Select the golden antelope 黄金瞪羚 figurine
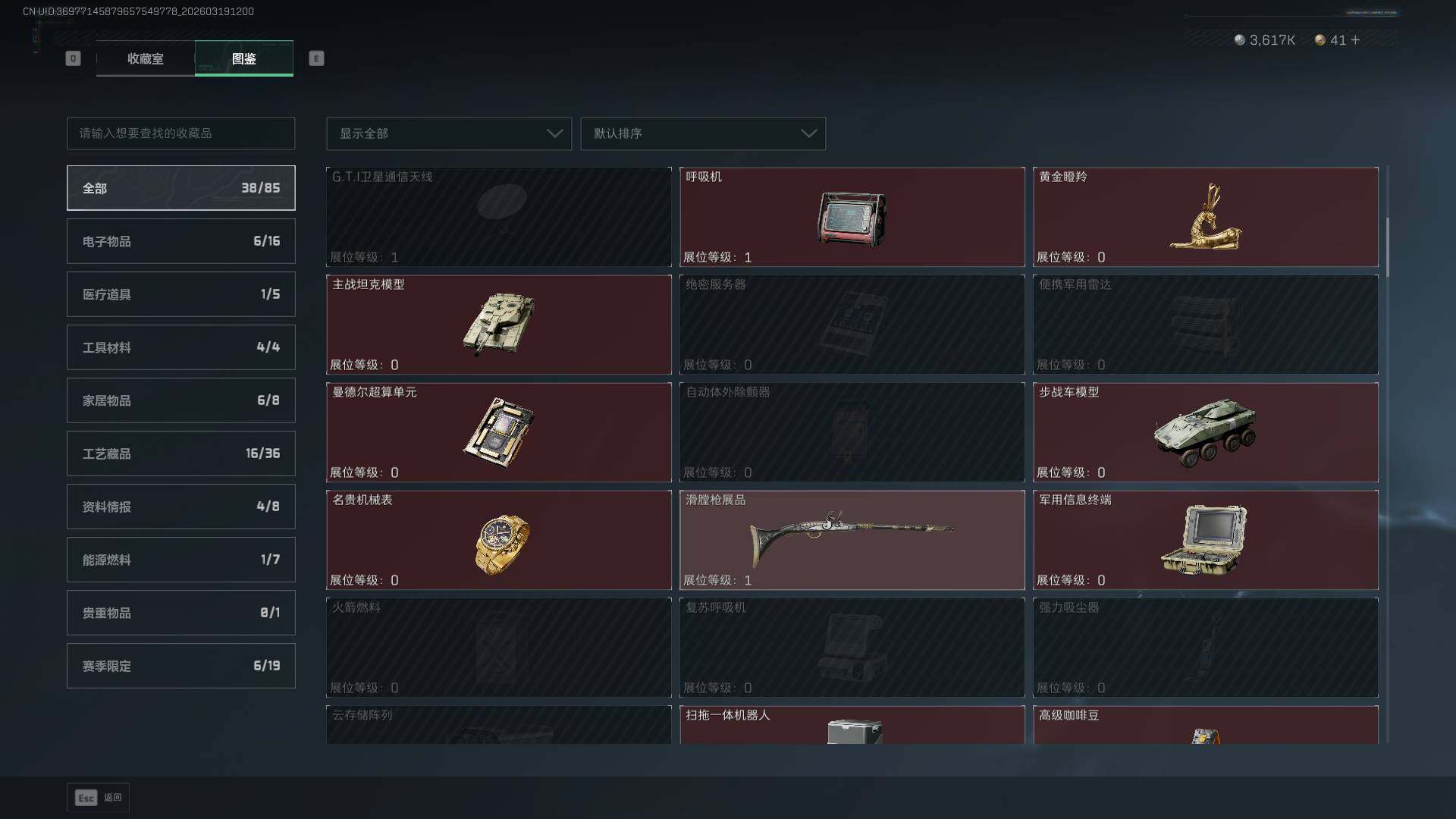 click(1206, 217)
